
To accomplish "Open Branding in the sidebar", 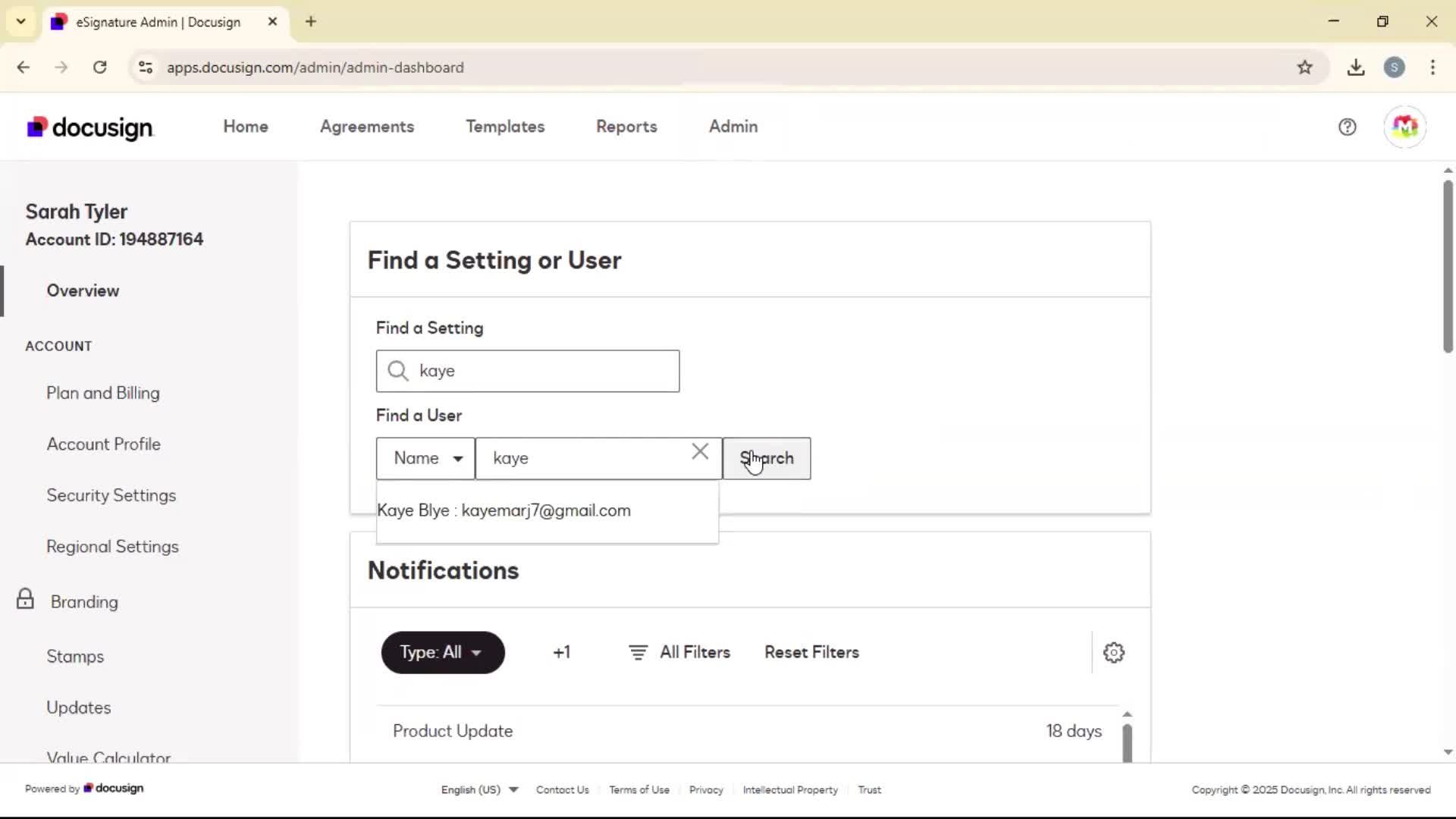I will click(x=84, y=602).
